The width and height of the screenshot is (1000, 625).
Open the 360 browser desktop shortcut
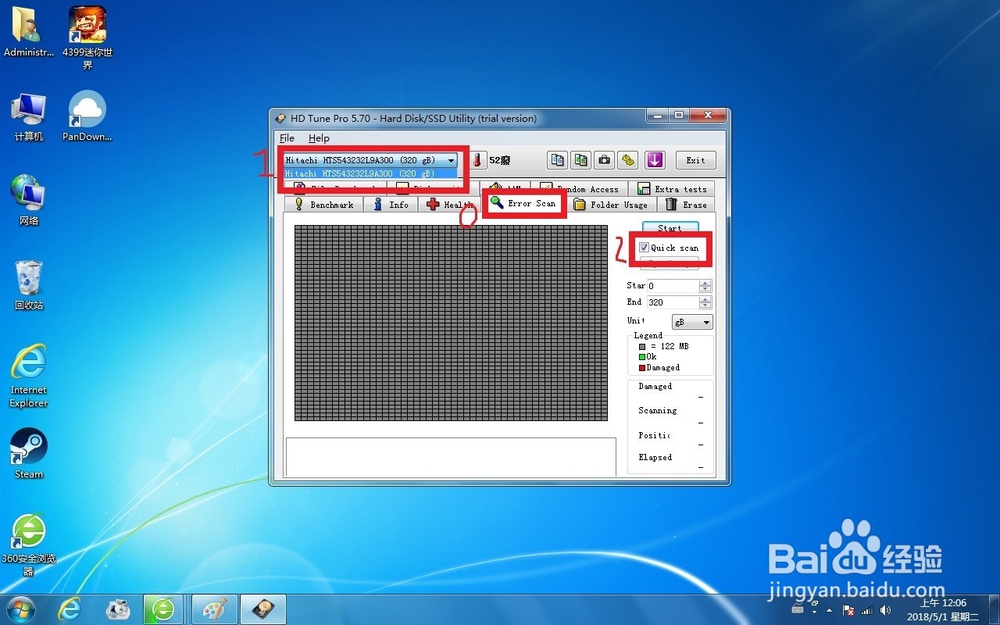coord(28,545)
